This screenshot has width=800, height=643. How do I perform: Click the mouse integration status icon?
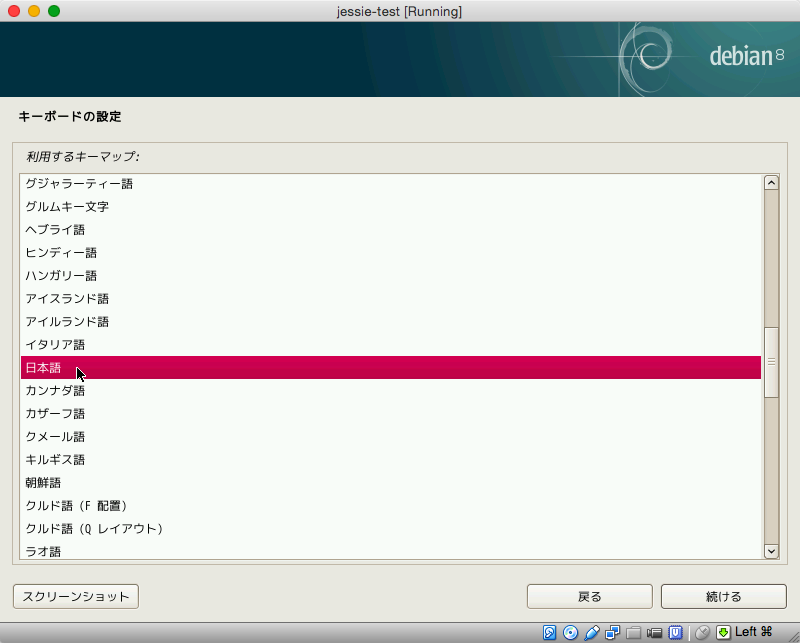(703, 633)
